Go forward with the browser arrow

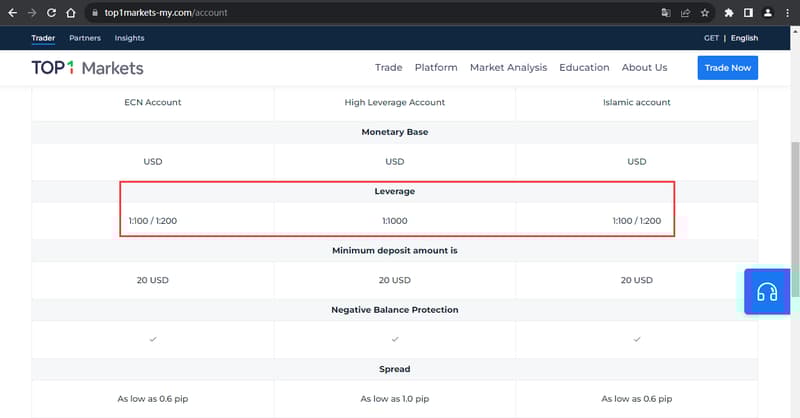[32, 13]
